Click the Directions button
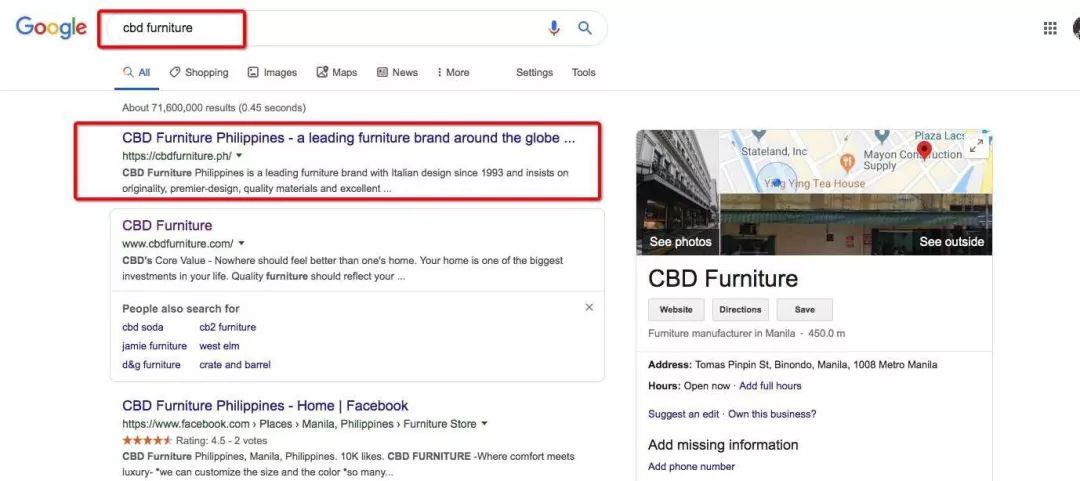The height and width of the screenshot is (481, 1080). tap(740, 309)
